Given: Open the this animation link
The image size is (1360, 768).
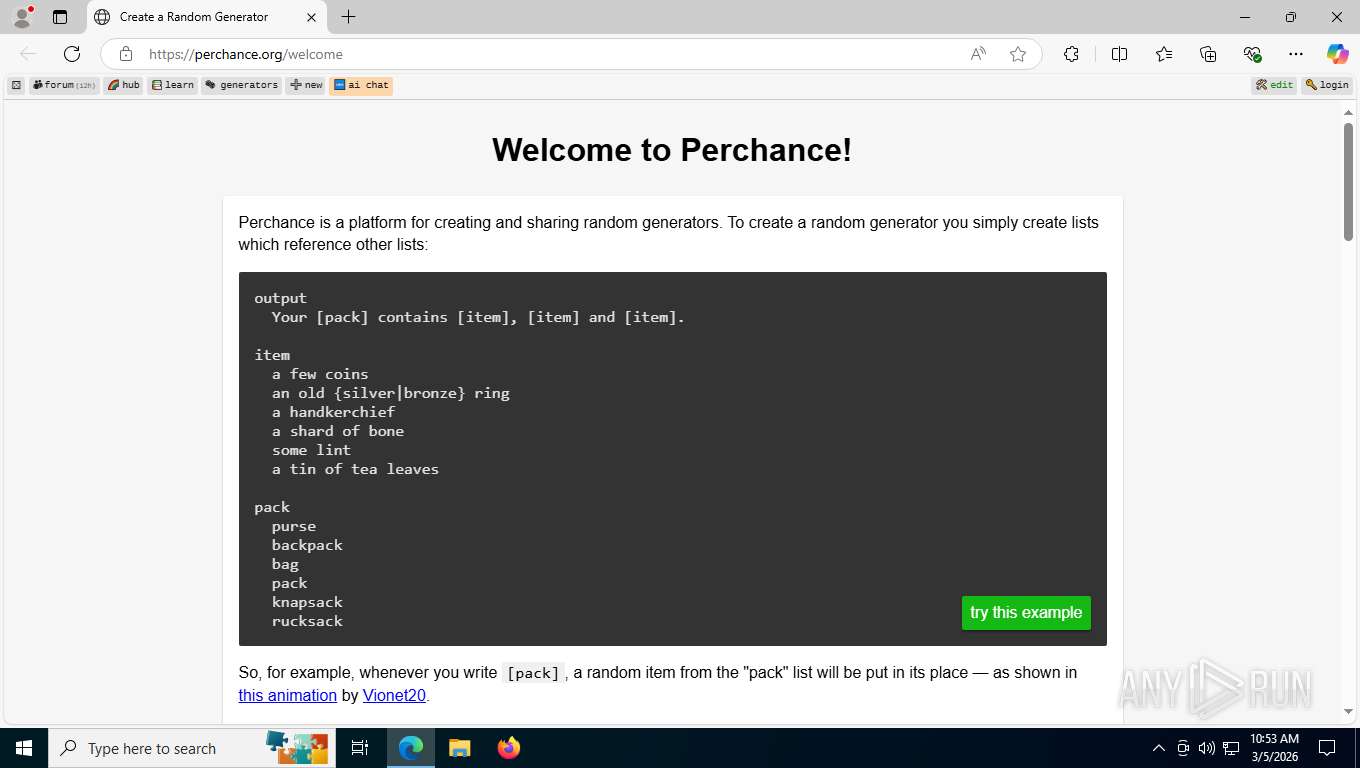Looking at the screenshot, I should [x=288, y=695].
